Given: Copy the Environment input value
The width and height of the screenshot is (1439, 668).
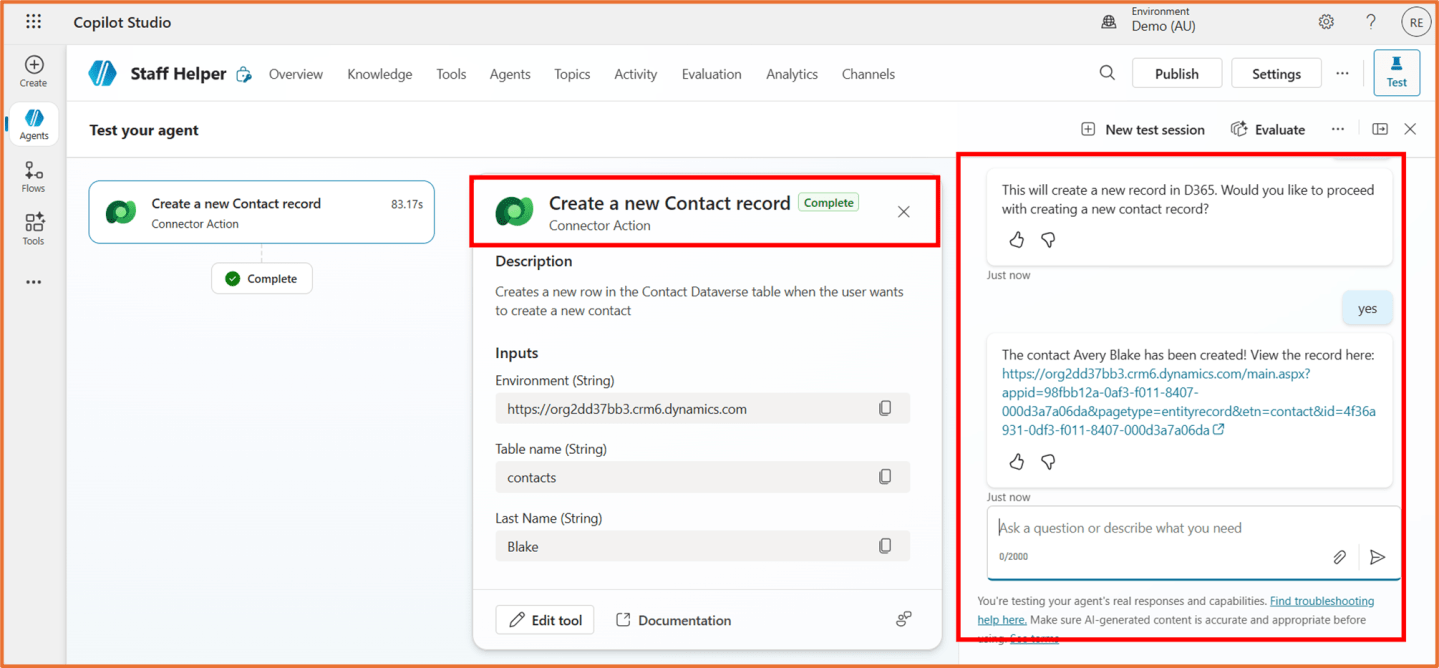Looking at the screenshot, I should 884,408.
